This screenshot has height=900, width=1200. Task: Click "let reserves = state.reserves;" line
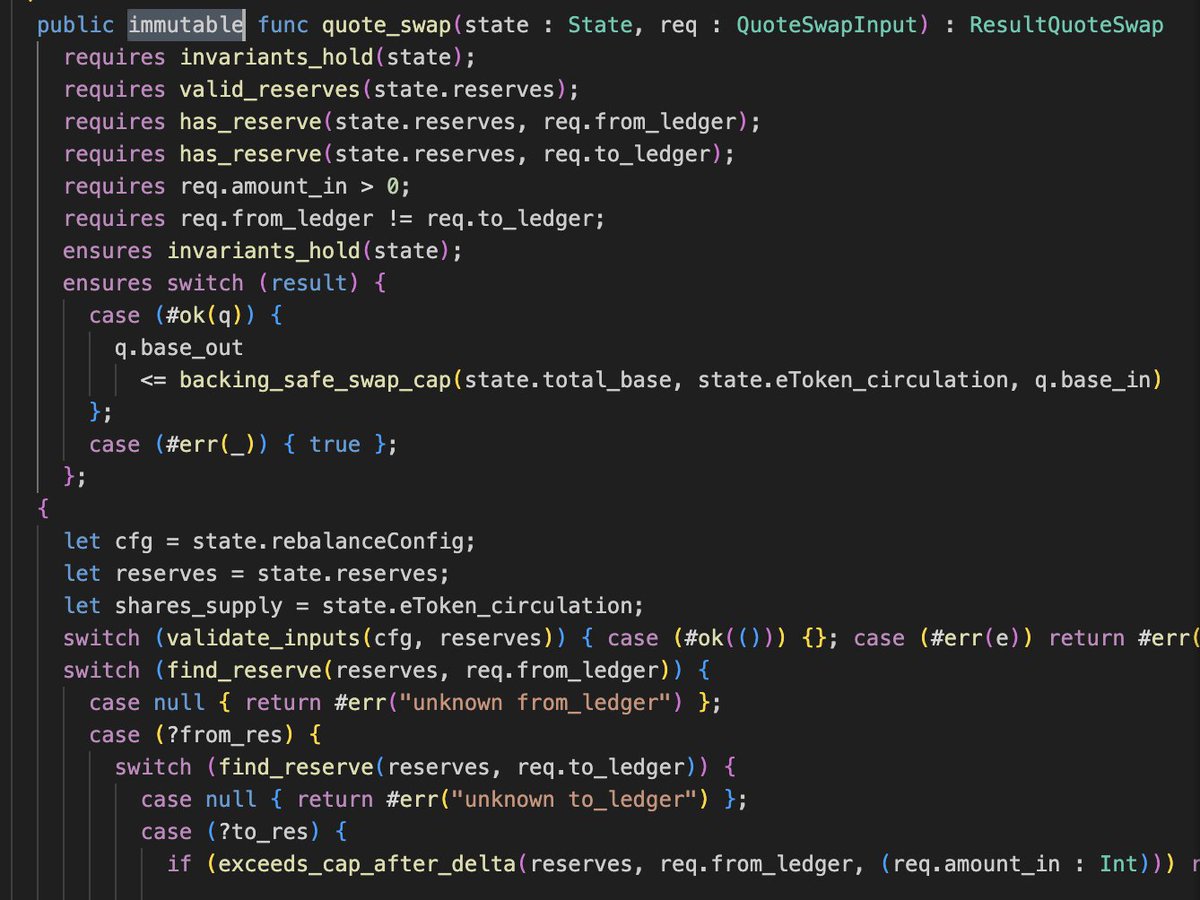pyautogui.click(x=256, y=573)
